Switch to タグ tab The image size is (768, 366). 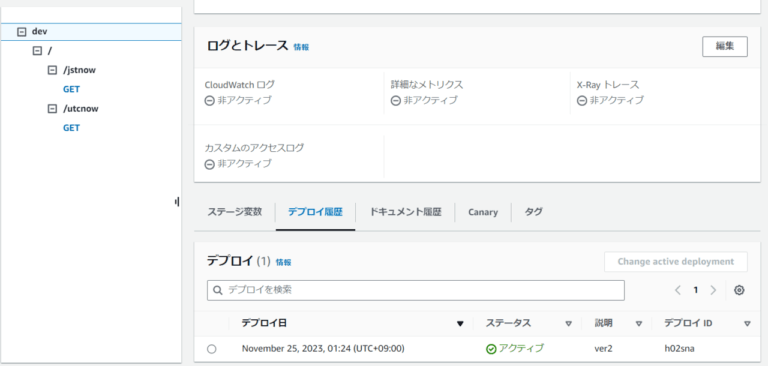533,212
